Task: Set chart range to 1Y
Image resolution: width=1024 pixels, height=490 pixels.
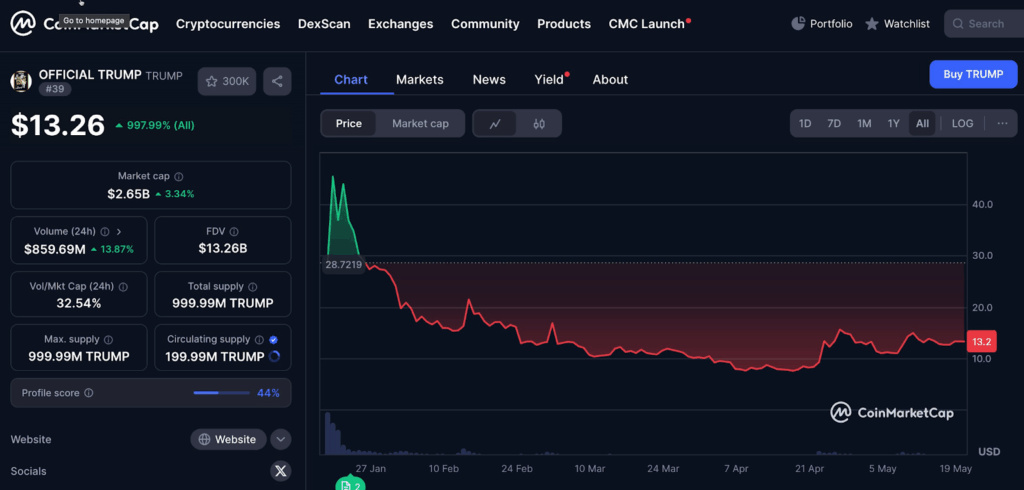Action: coord(893,123)
